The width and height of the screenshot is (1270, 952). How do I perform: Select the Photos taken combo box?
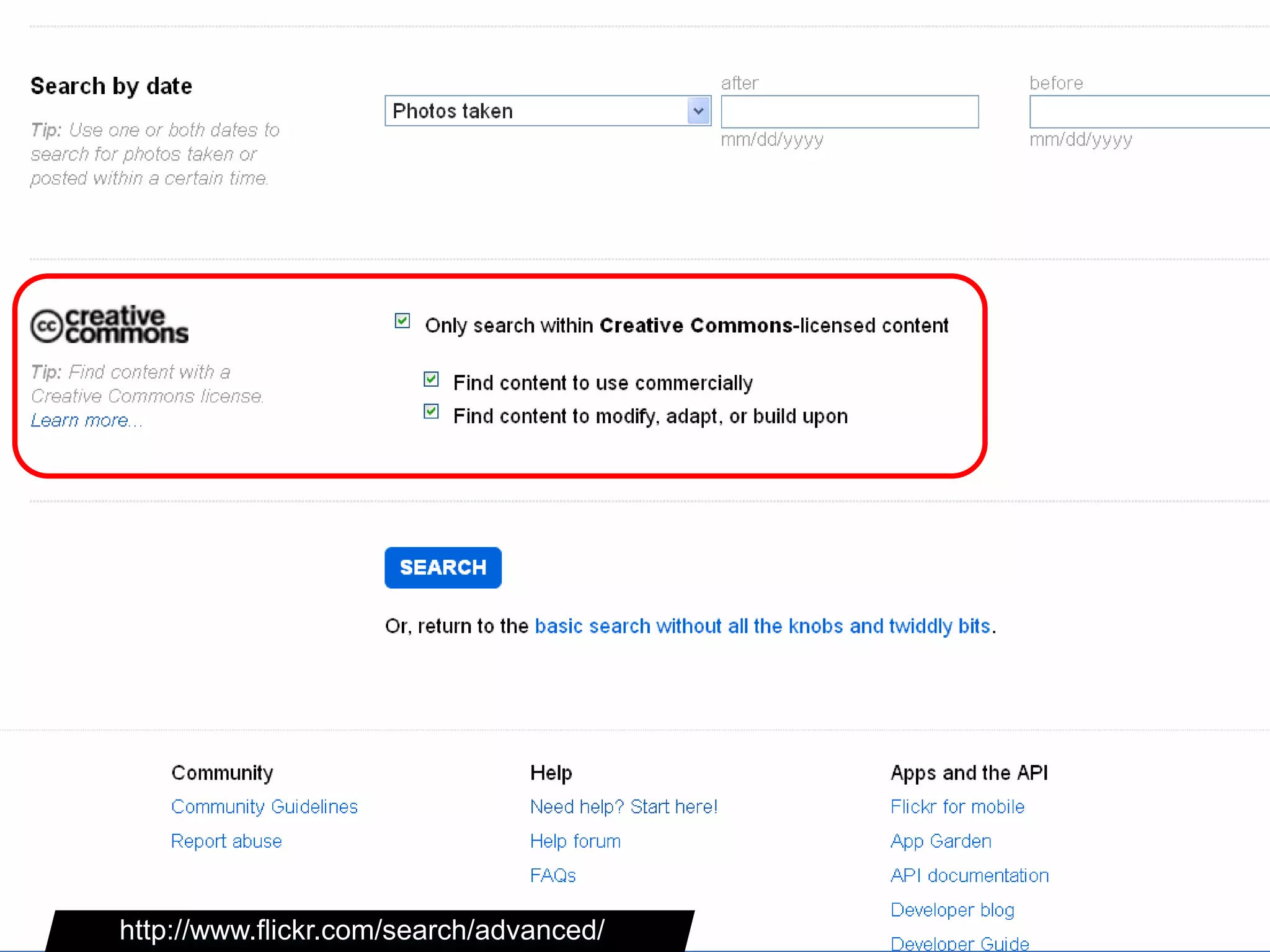pyautogui.click(x=536, y=111)
